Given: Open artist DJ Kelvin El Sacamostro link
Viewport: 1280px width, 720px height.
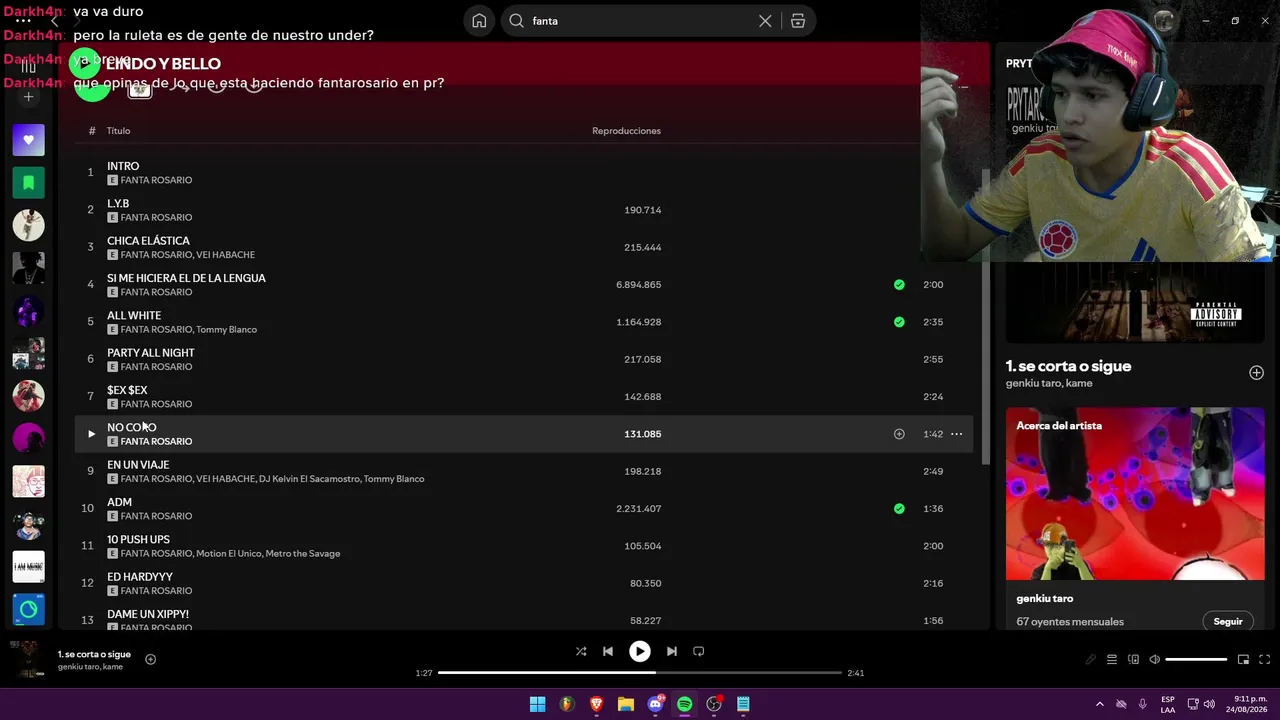Looking at the screenshot, I should 309,479.
